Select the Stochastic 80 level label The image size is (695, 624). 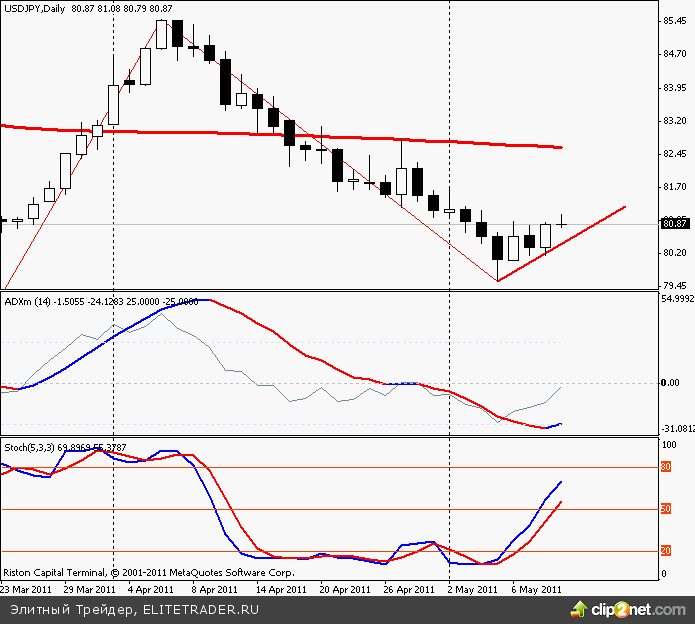click(665, 467)
